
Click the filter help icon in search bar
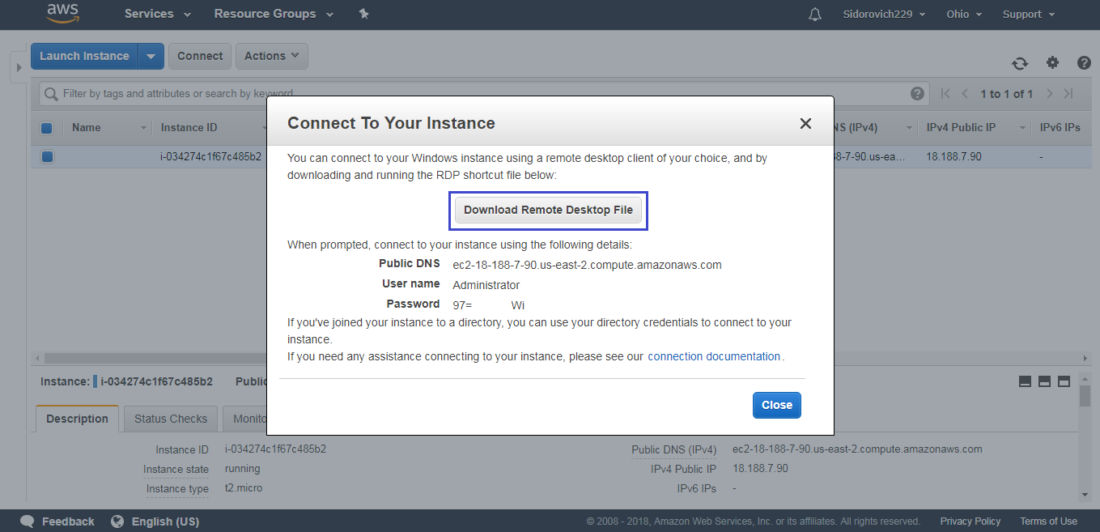[x=917, y=93]
